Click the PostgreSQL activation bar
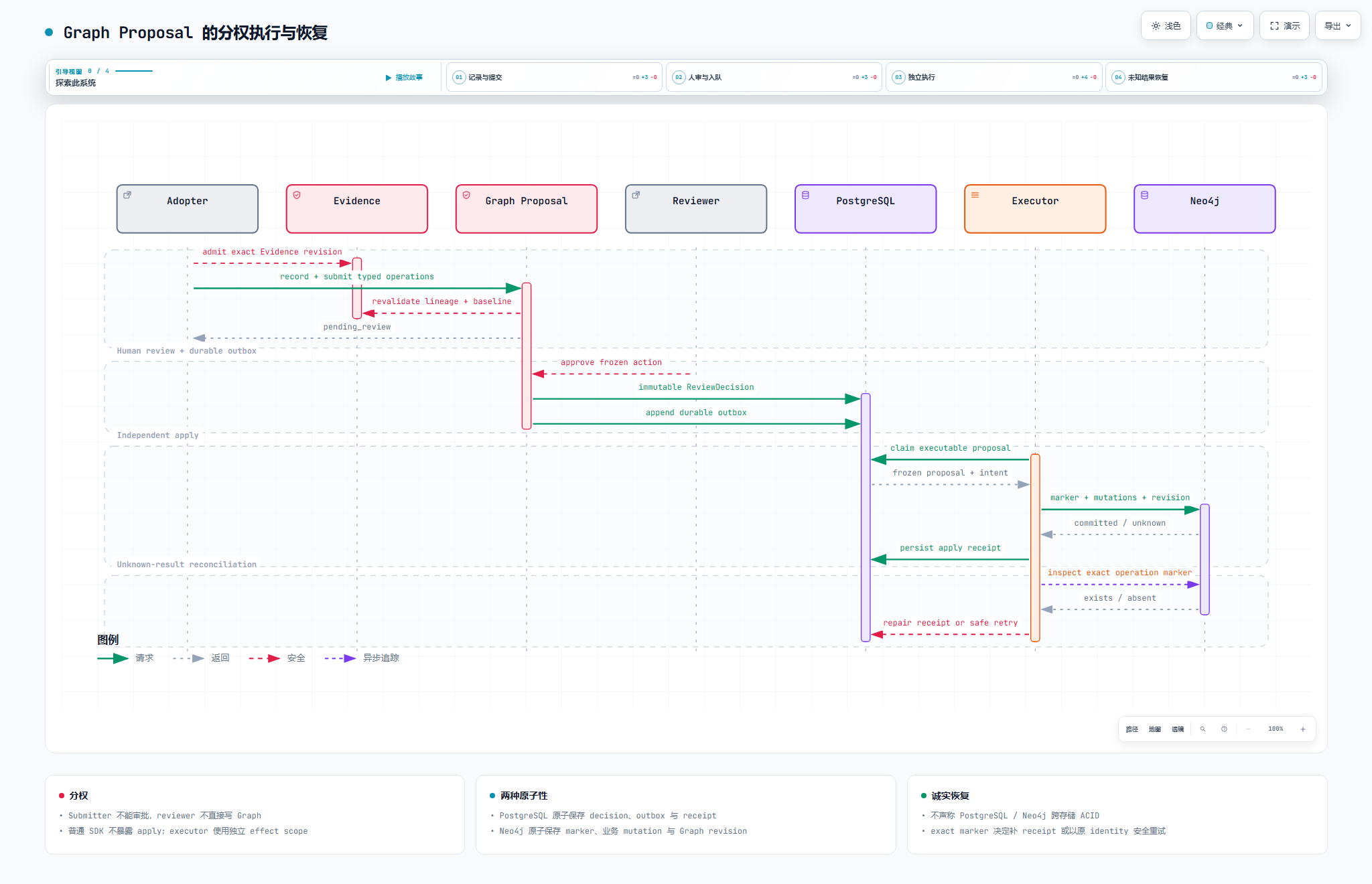The width and height of the screenshot is (1372, 884). point(866,518)
